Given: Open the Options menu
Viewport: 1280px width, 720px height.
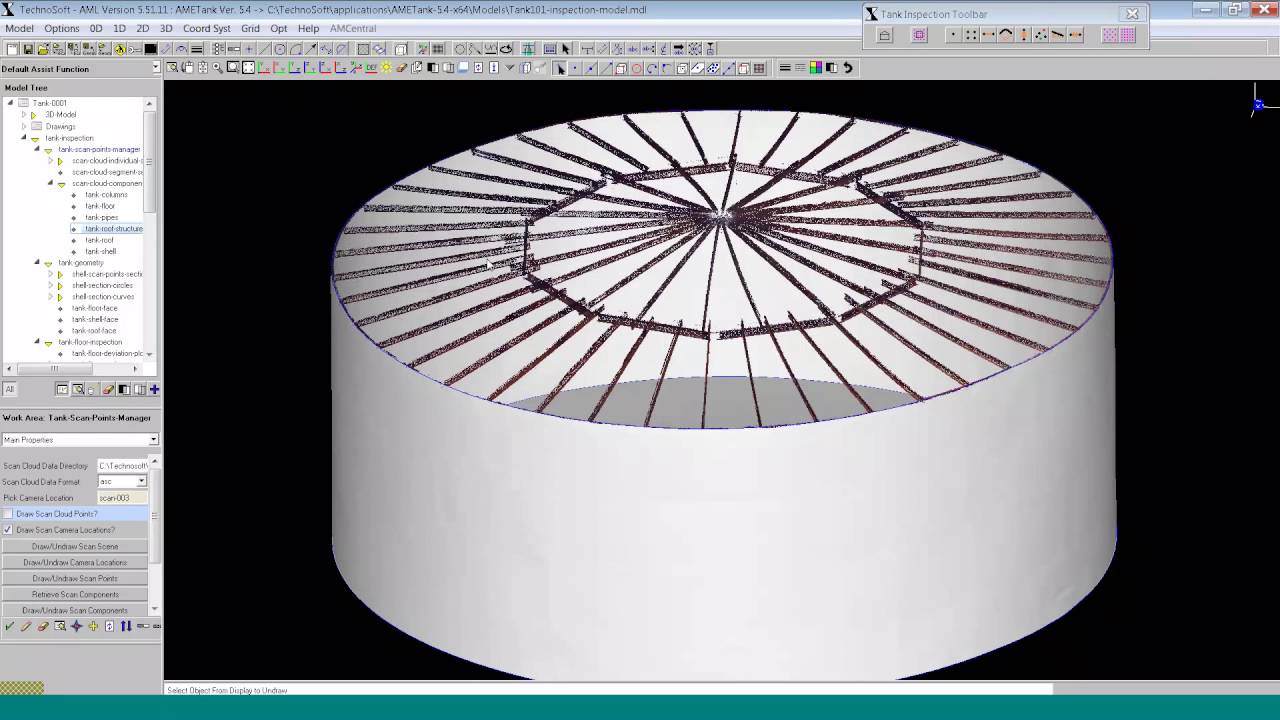Looking at the screenshot, I should click(x=62, y=28).
